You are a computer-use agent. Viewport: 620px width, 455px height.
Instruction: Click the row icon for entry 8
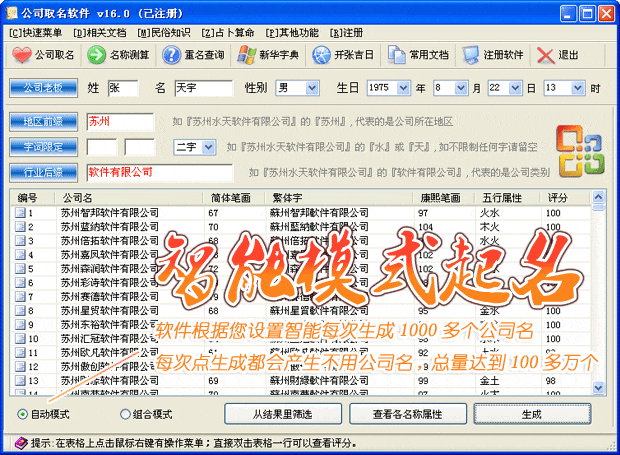click(20, 310)
